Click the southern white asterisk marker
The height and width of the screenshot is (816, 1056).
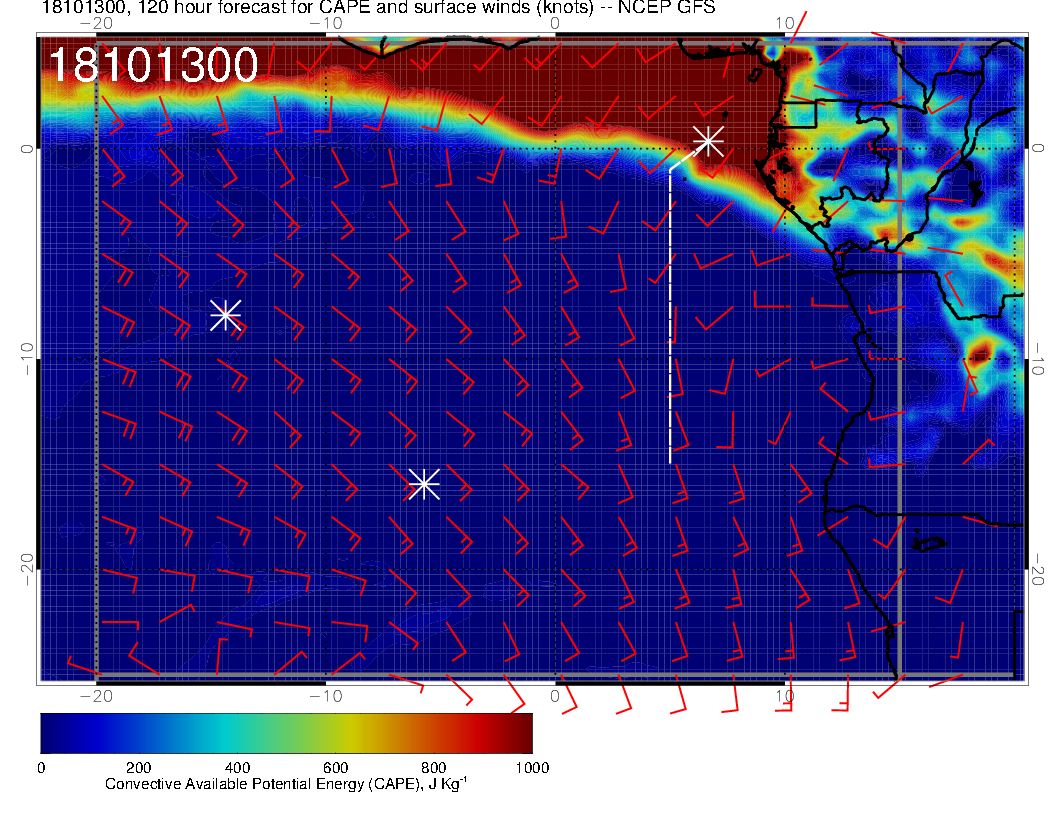[424, 484]
